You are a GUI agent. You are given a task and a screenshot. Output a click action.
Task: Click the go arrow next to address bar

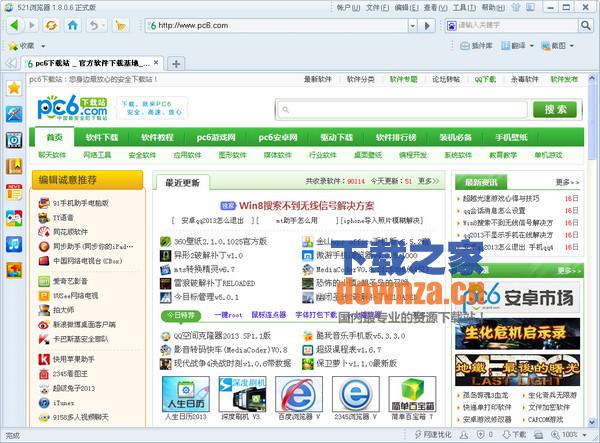coord(427,26)
